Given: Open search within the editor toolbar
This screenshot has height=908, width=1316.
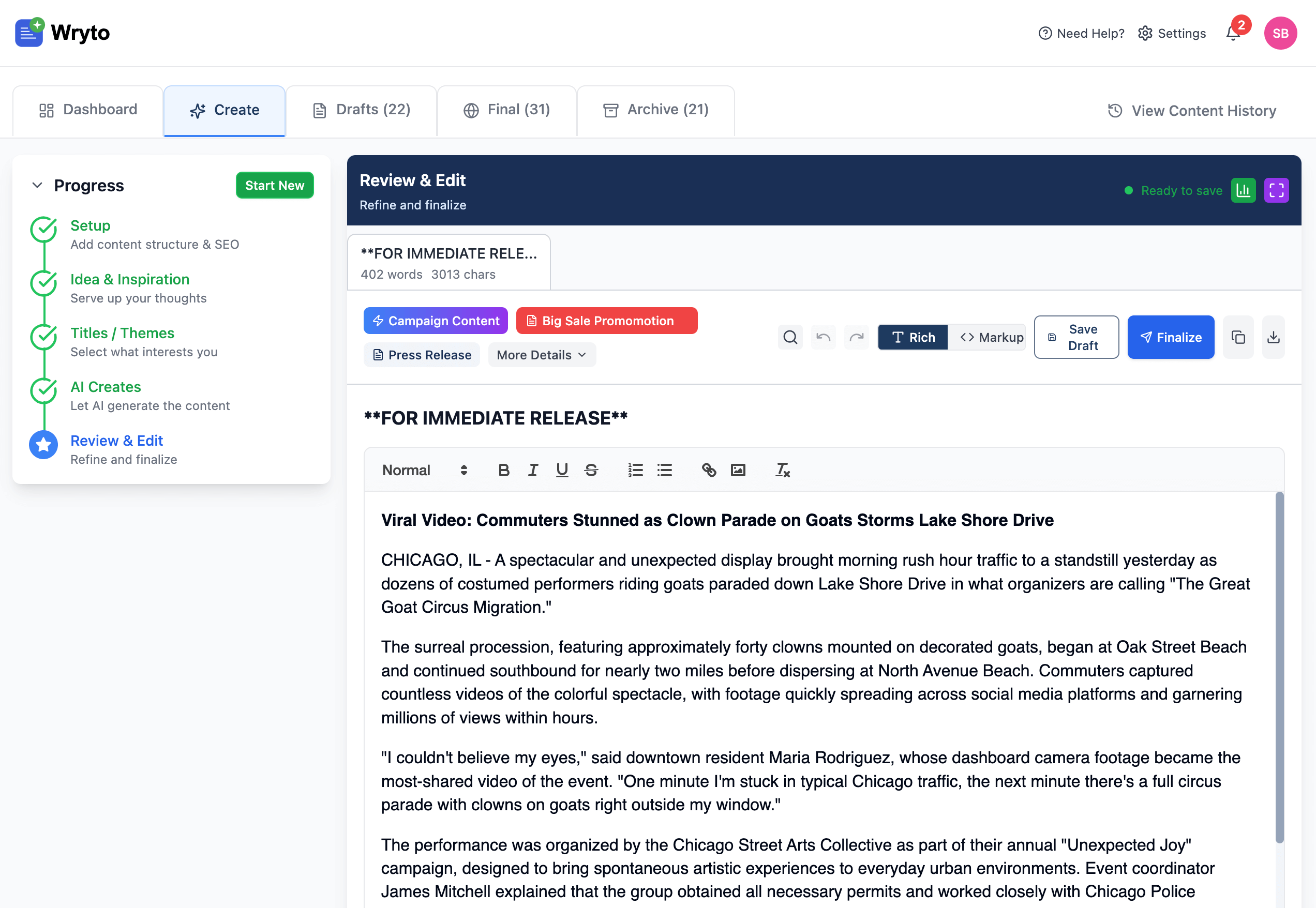Looking at the screenshot, I should pos(790,337).
